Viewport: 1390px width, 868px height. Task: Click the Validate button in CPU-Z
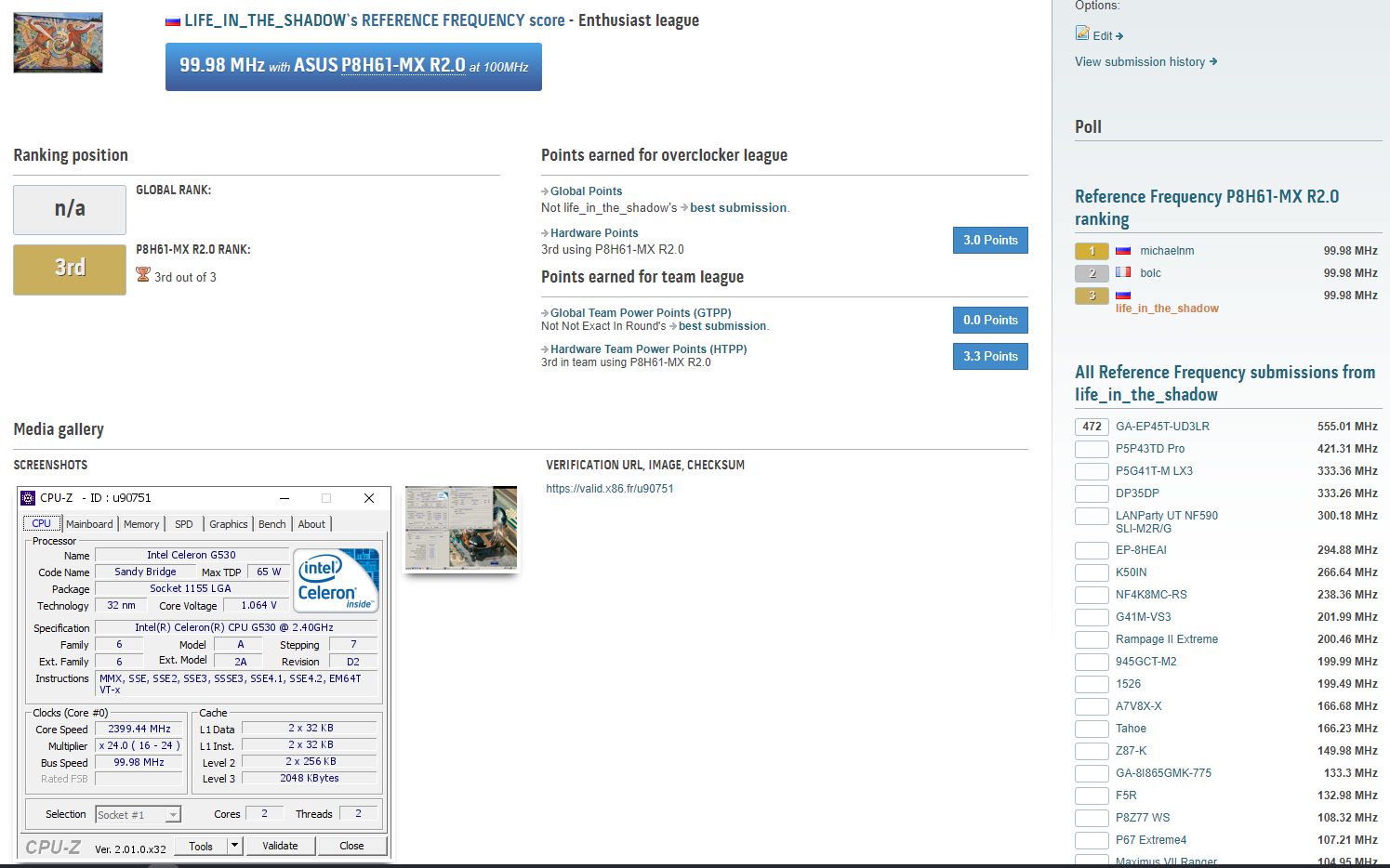tap(280, 846)
